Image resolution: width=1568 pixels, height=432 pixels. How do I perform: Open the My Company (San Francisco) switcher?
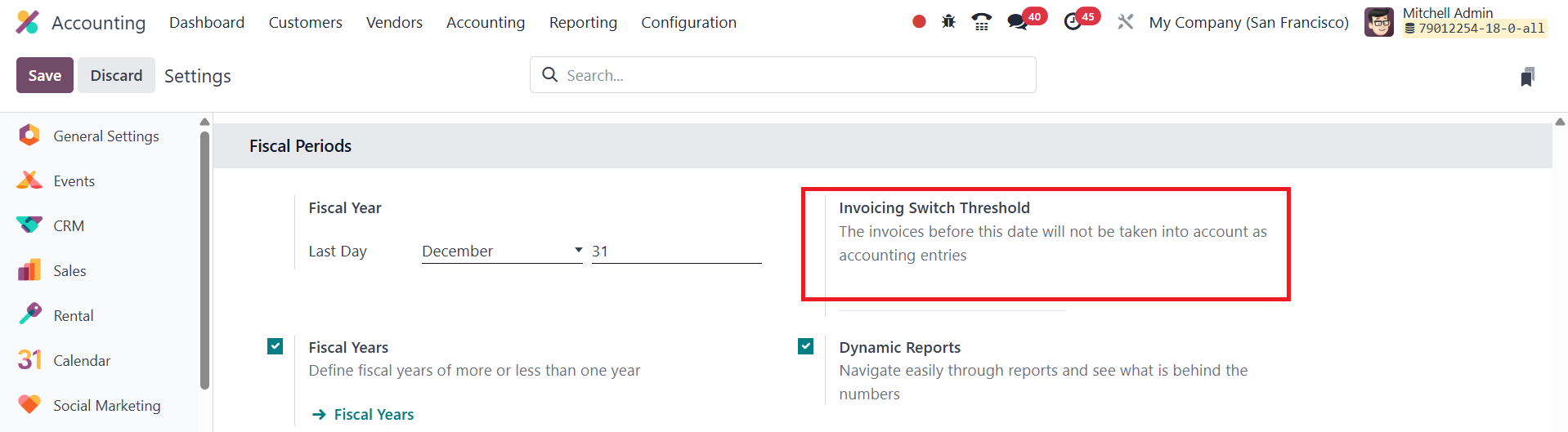tap(1248, 23)
